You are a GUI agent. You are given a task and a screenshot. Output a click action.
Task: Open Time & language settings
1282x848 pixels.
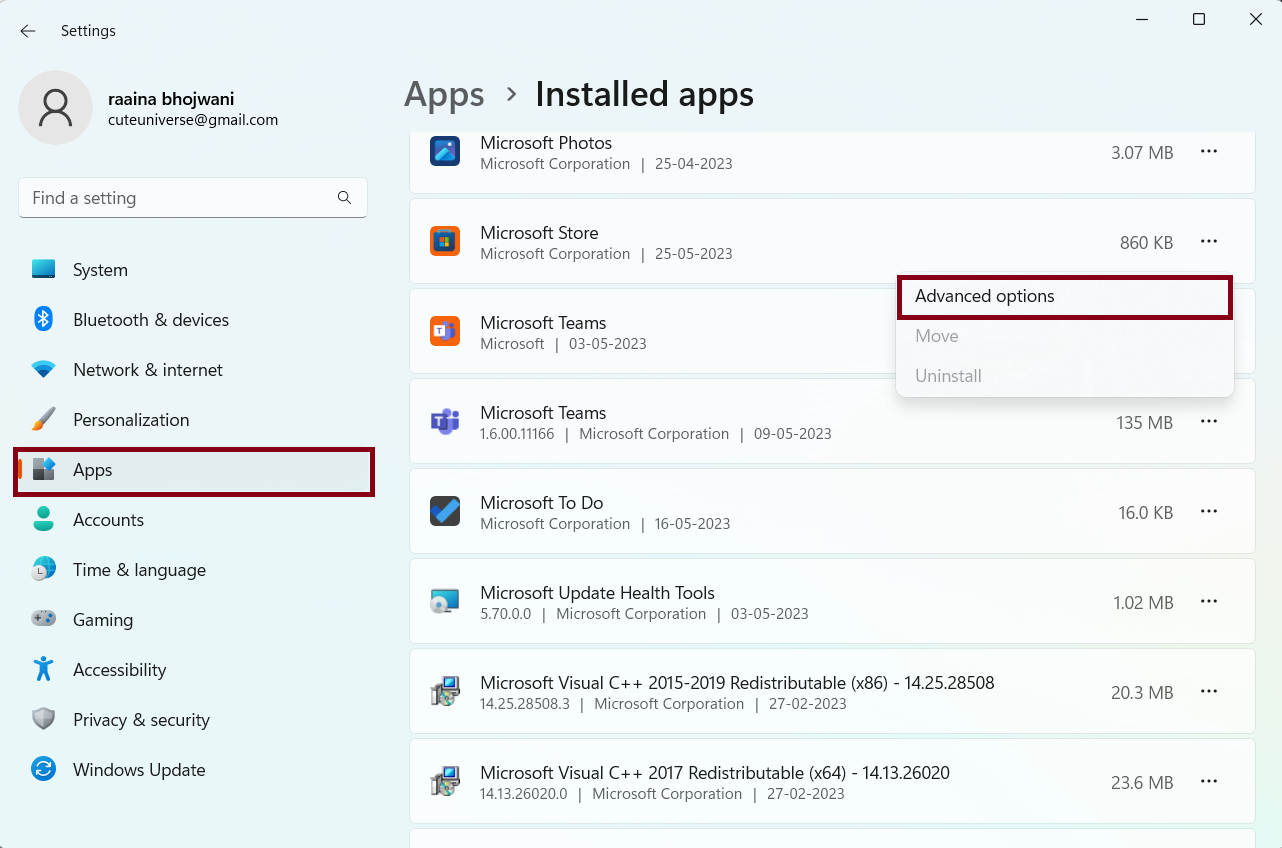pos(139,570)
